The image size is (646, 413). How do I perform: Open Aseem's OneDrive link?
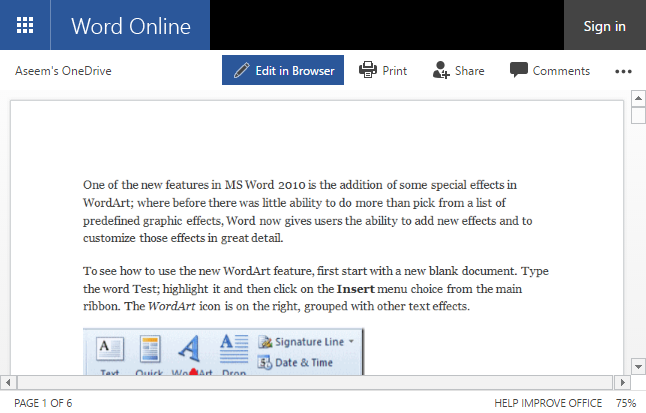63,71
